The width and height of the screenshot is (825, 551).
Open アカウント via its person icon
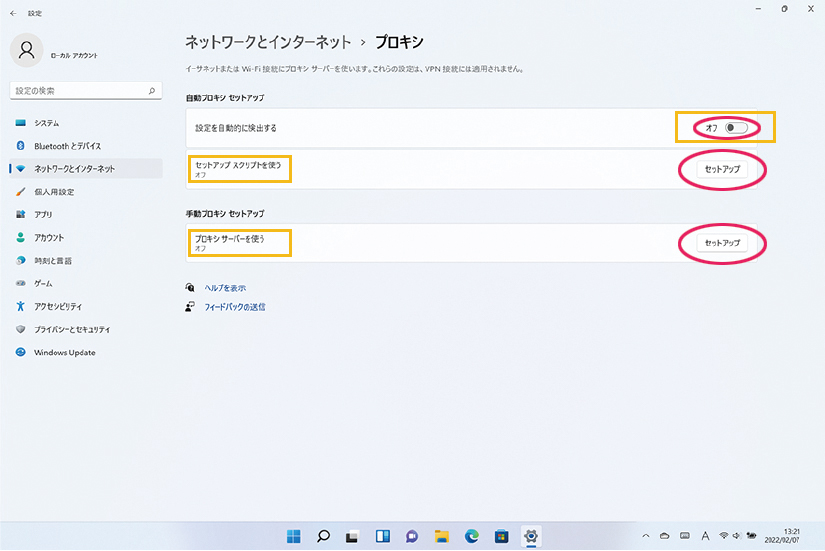21,238
